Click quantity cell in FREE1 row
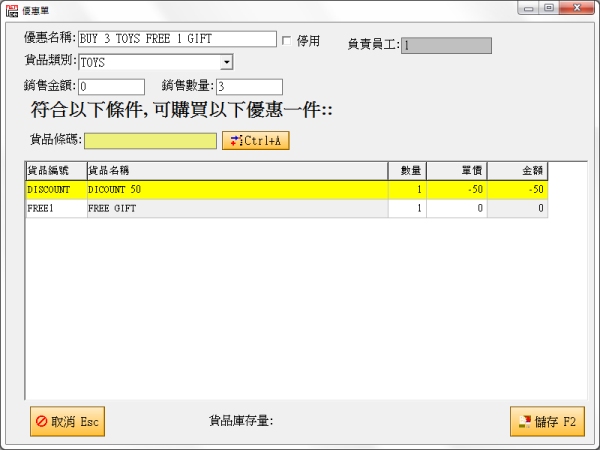 (407, 208)
